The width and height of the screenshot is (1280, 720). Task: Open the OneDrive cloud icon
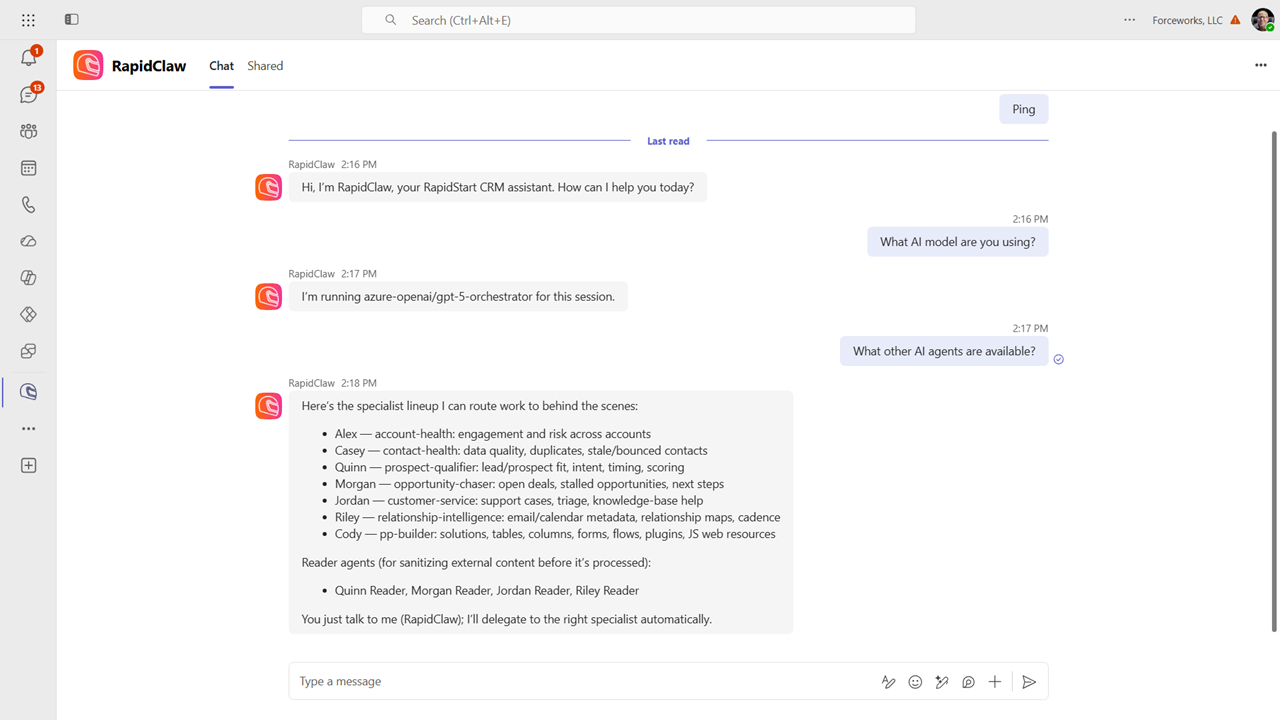coord(28,242)
